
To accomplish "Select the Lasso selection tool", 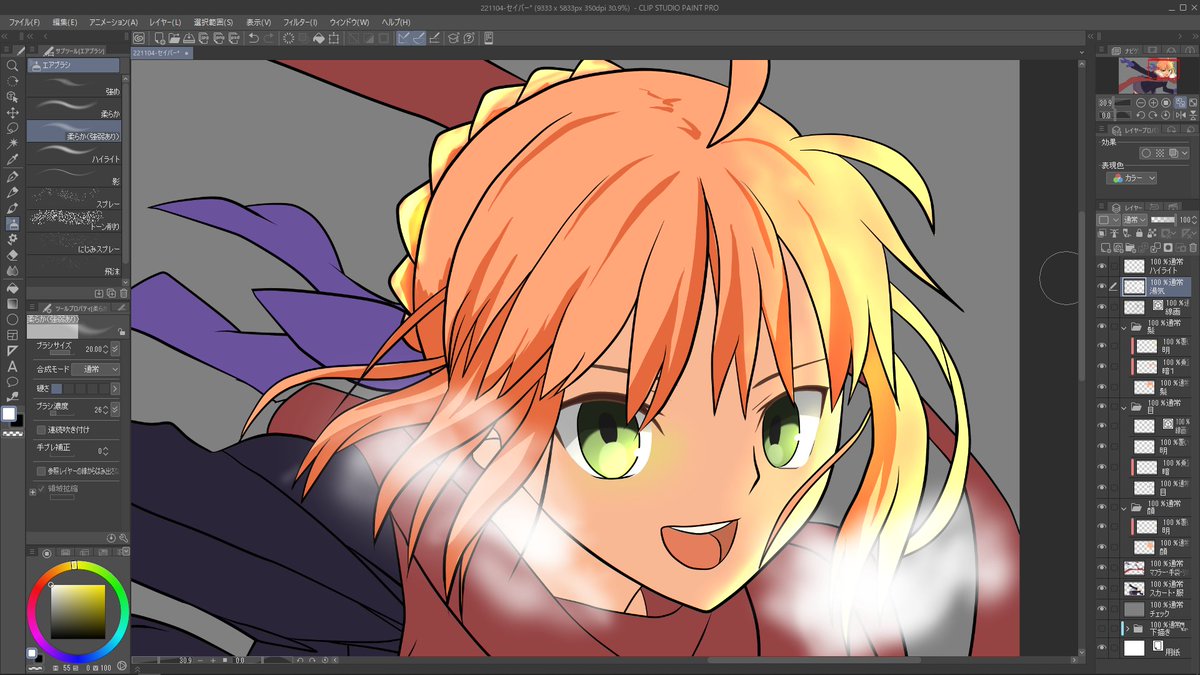I will point(13,129).
